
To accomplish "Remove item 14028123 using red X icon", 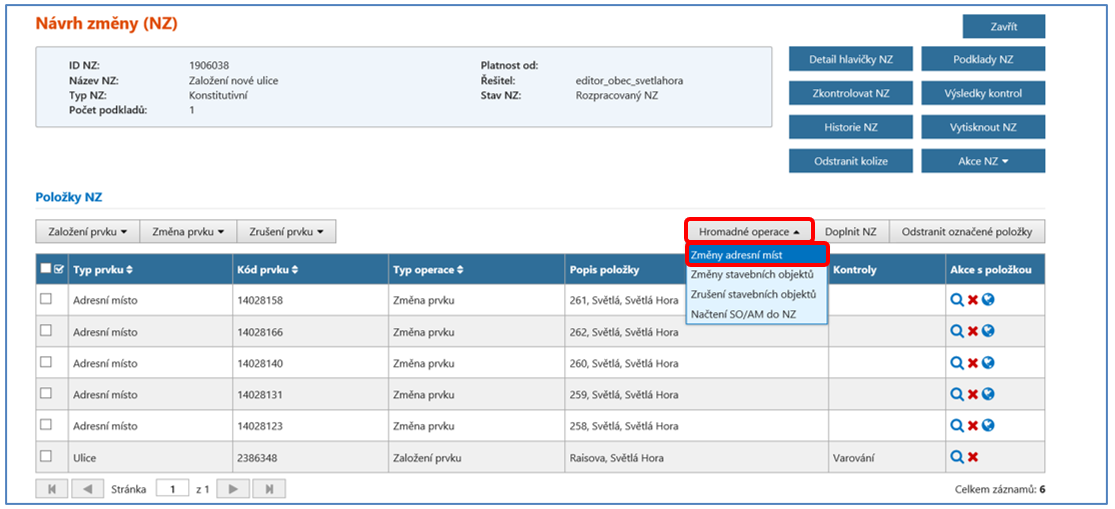I will (972, 426).
